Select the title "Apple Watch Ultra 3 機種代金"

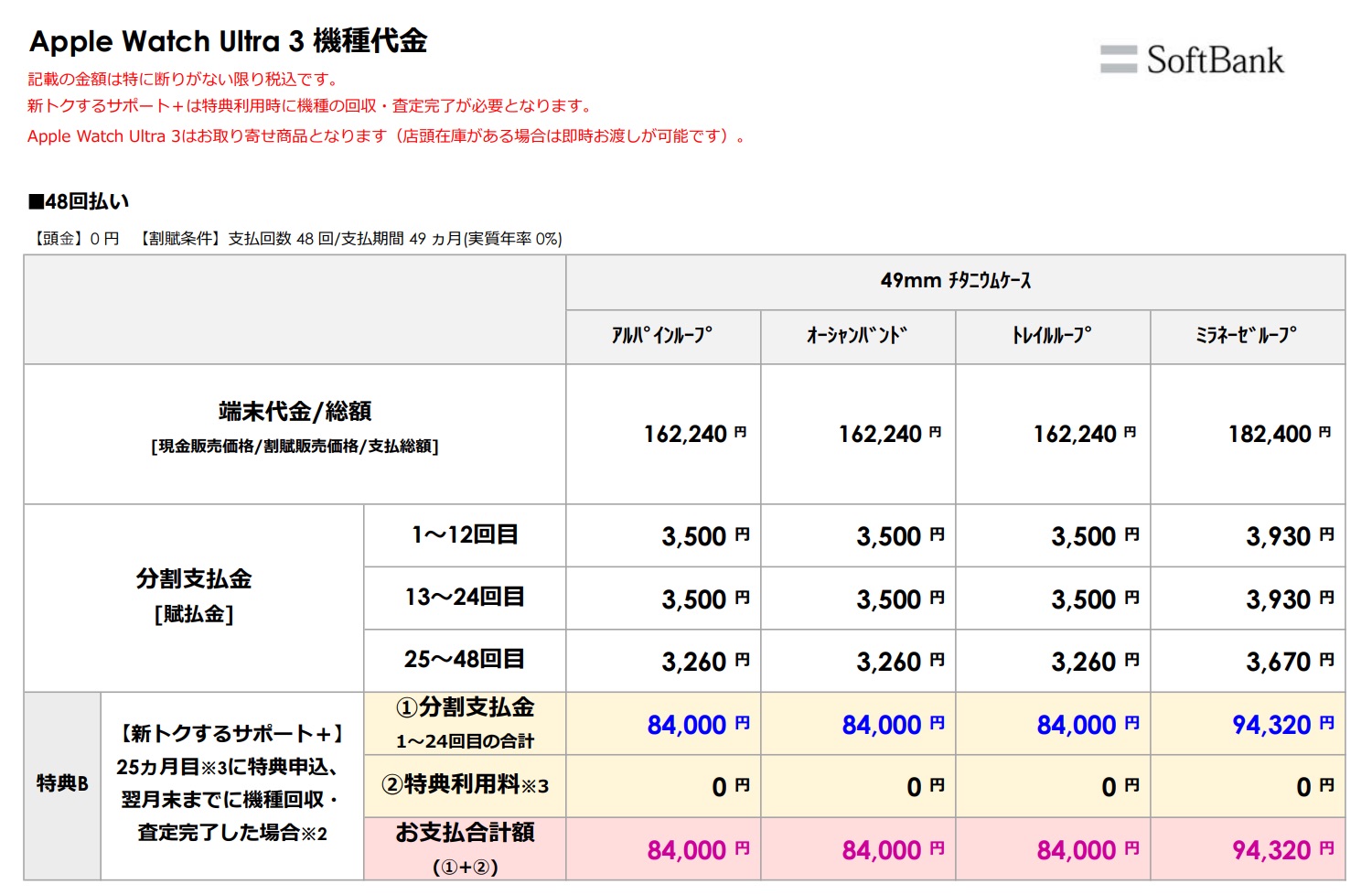pos(229,41)
